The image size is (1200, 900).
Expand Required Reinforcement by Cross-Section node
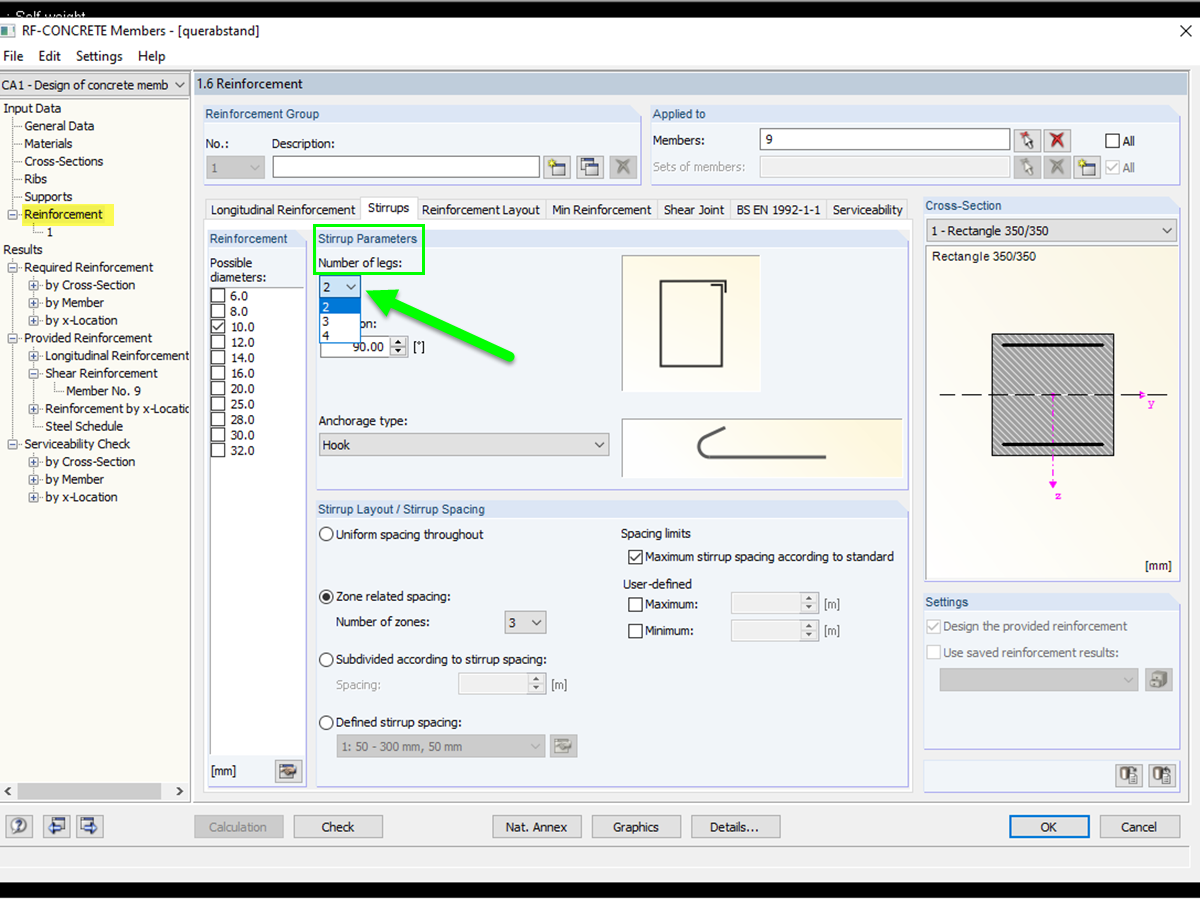click(34, 285)
